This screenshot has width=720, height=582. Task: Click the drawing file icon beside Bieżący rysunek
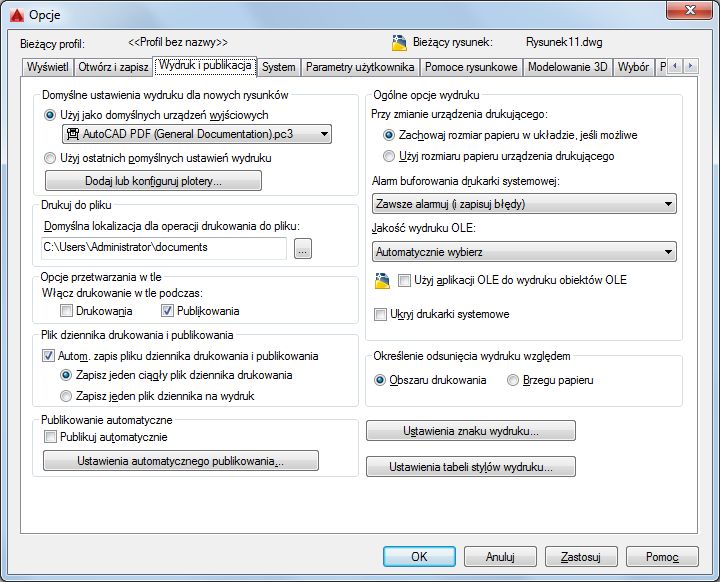point(399,42)
